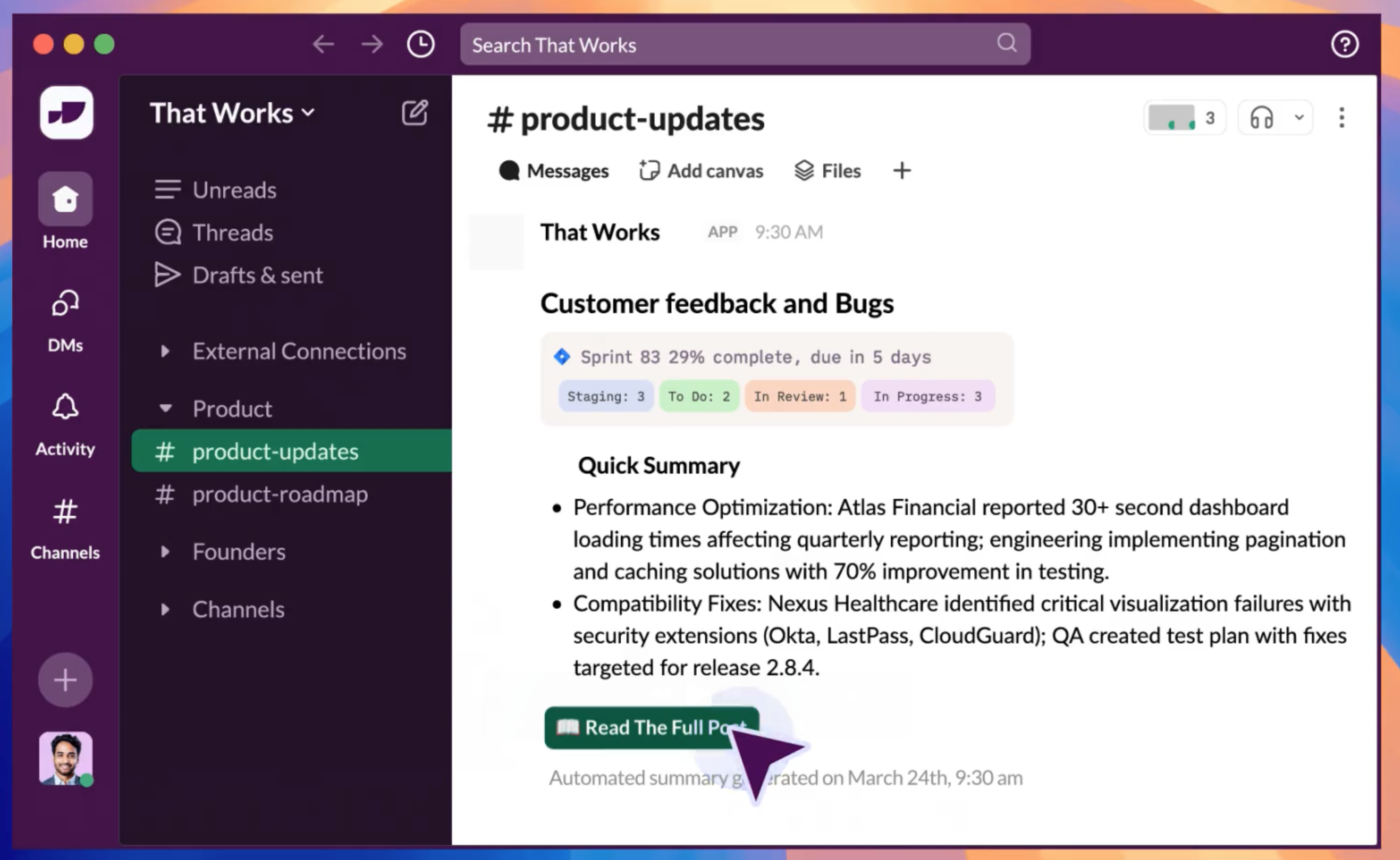This screenshot has height=860, width=1400.
Task: Open the user profile avatar
Action: click(x=65, y=758)
